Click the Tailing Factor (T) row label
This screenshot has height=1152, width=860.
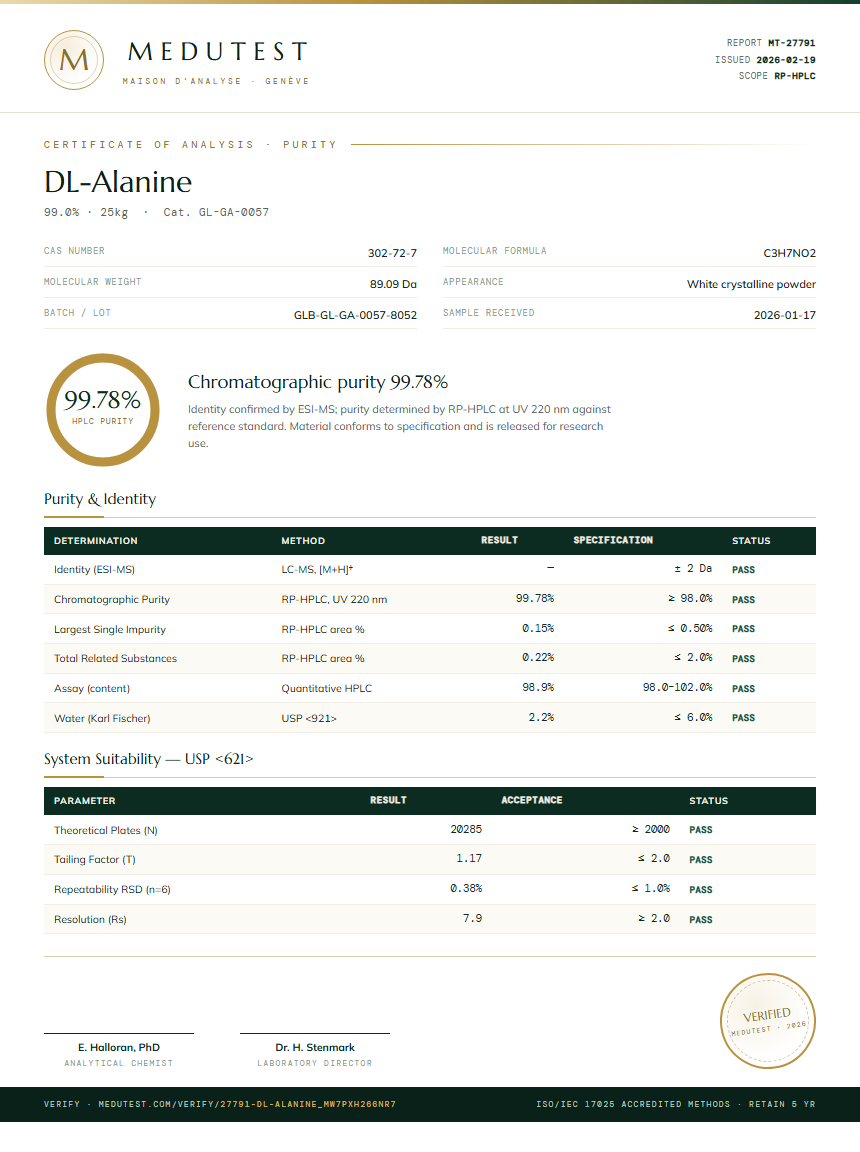95,860
